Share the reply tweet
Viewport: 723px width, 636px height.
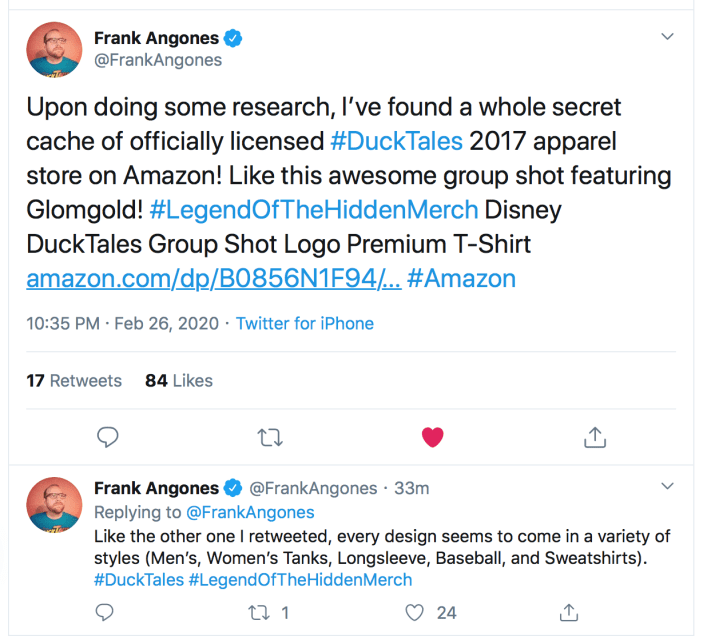click(x=569, y=612)
